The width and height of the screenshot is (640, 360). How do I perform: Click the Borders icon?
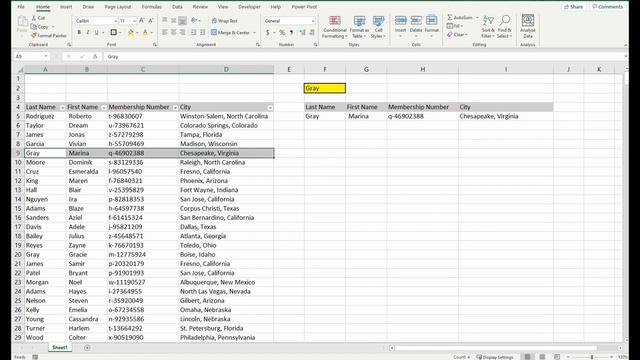coord(113,32)
